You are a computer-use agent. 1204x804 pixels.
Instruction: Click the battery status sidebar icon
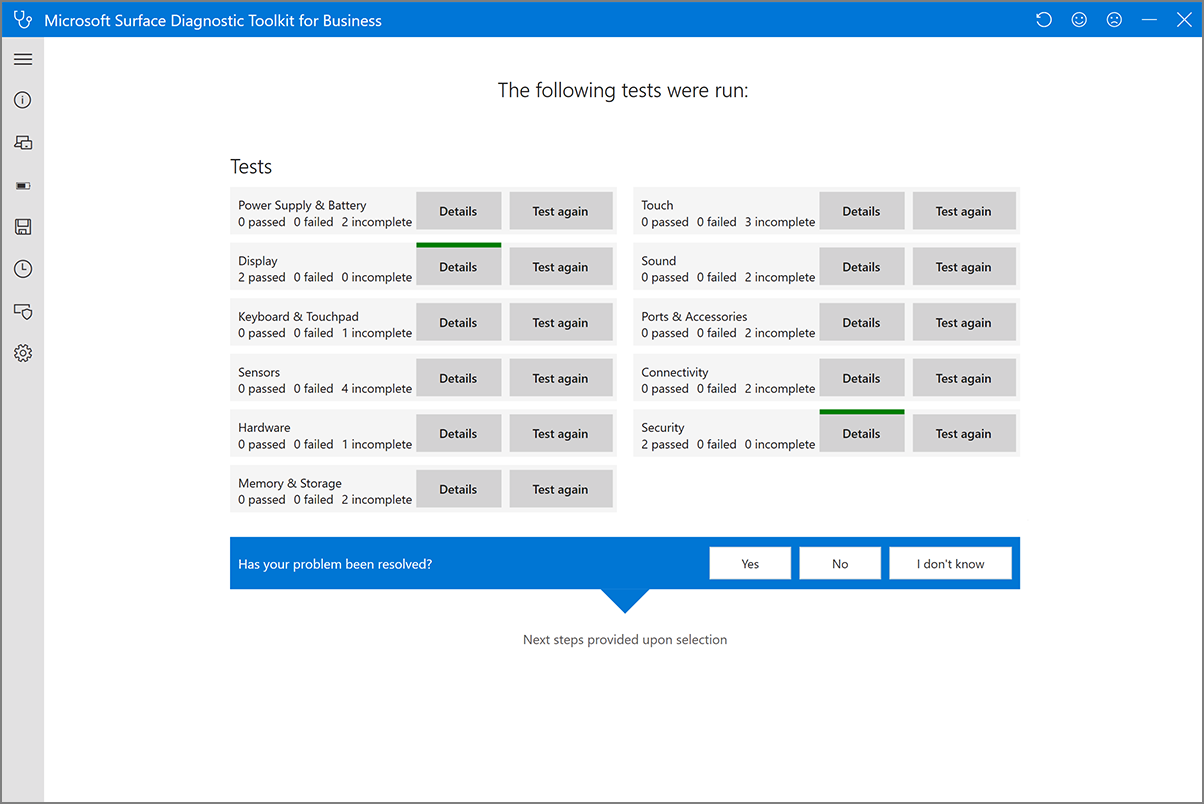pyautogui.click(x=22, y=184)
